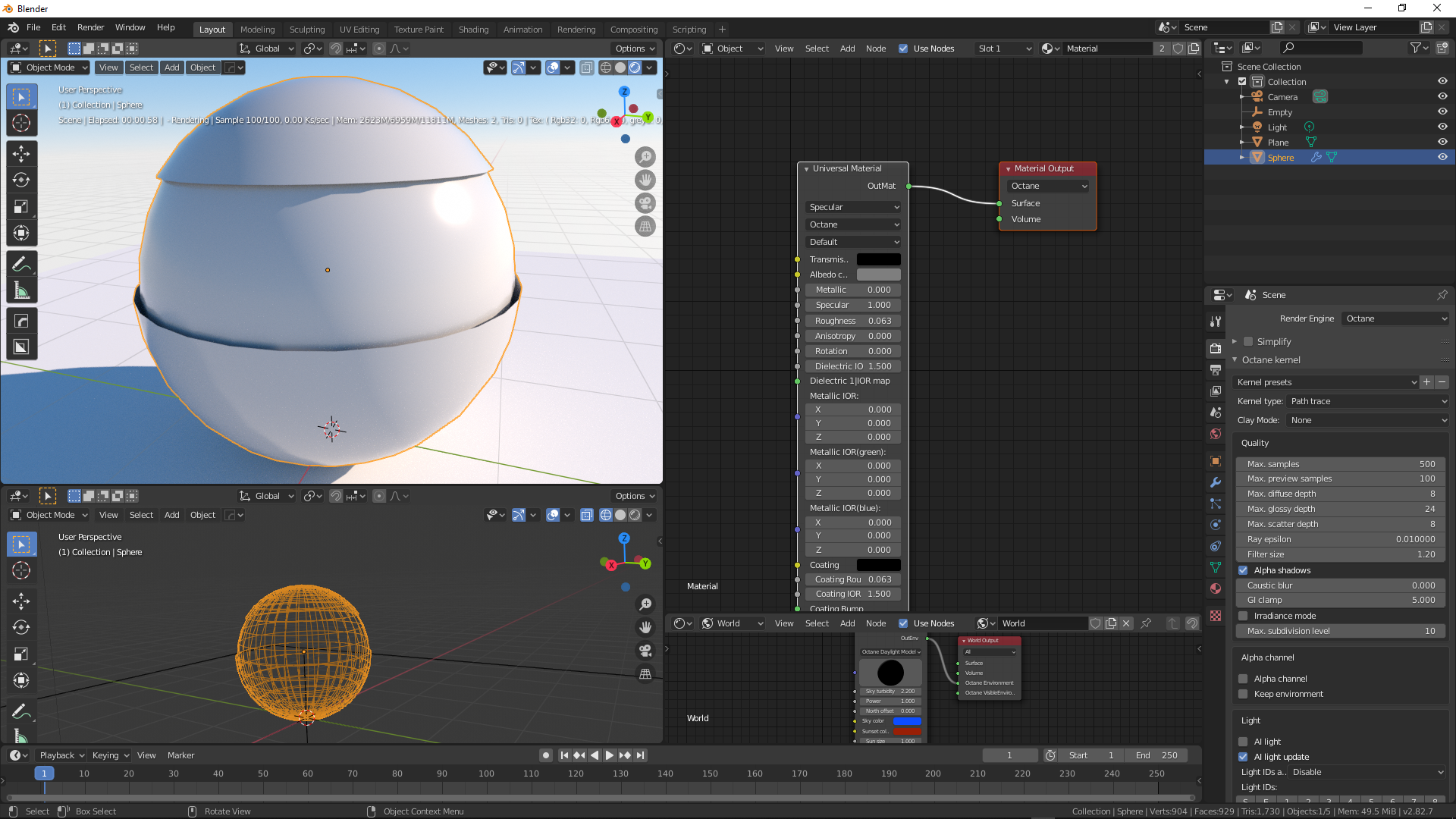Click the Albedo color swatch

[x=878, y=275]
